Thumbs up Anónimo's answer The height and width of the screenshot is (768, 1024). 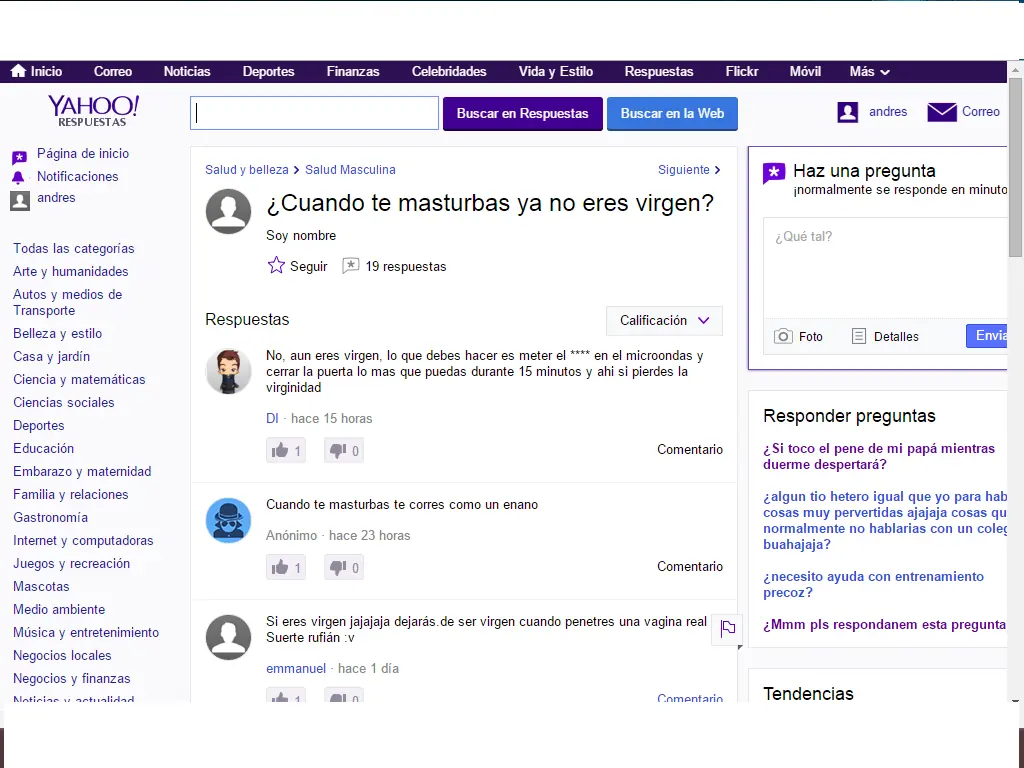(286, 567)
